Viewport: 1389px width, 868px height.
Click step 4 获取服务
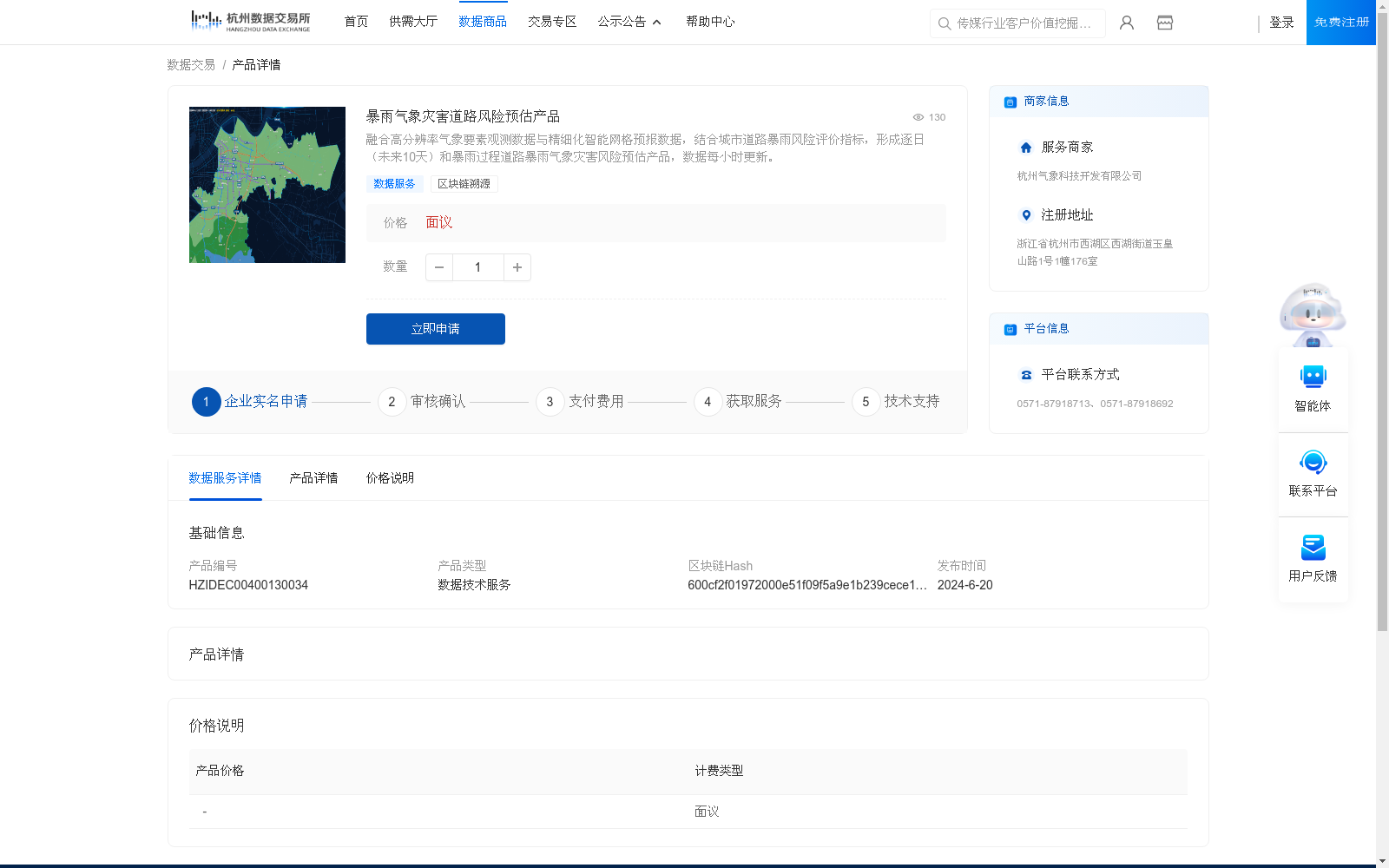pyautogui.click(x=738, y=402)
